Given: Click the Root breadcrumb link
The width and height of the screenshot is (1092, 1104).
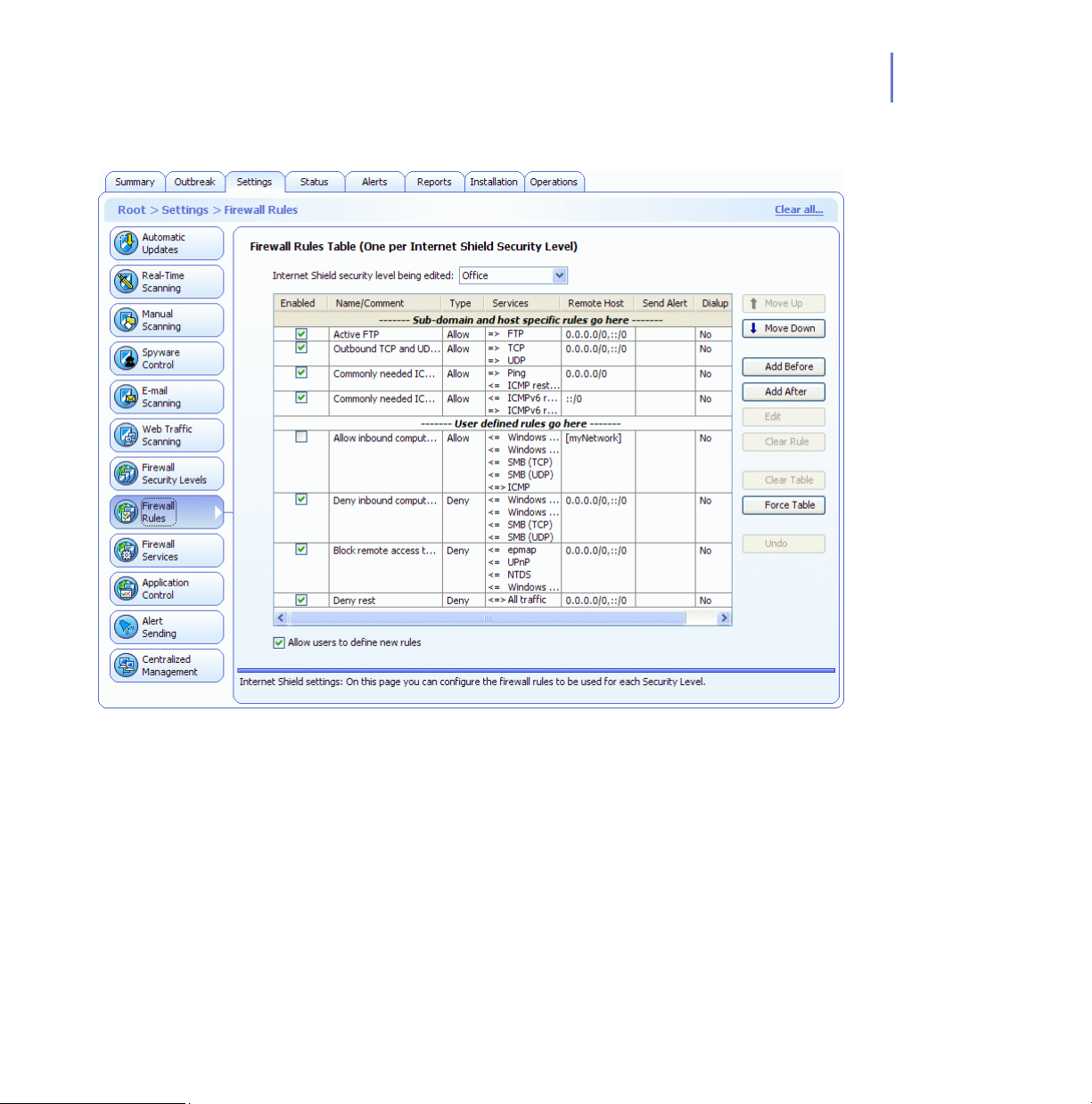Looking at the screenshot, I should click(131, 210).
